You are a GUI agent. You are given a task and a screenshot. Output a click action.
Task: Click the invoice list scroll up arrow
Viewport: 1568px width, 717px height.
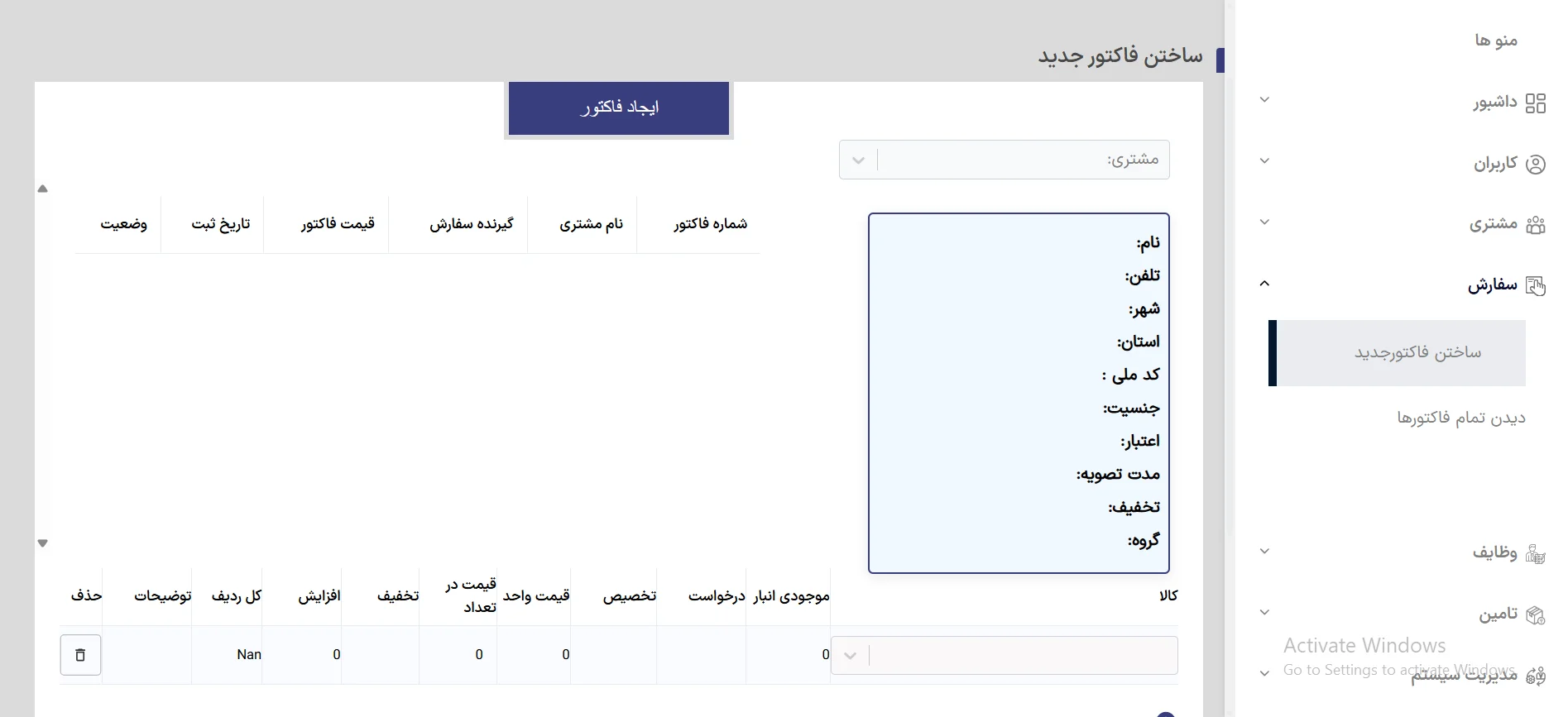(x=43, y=189)
